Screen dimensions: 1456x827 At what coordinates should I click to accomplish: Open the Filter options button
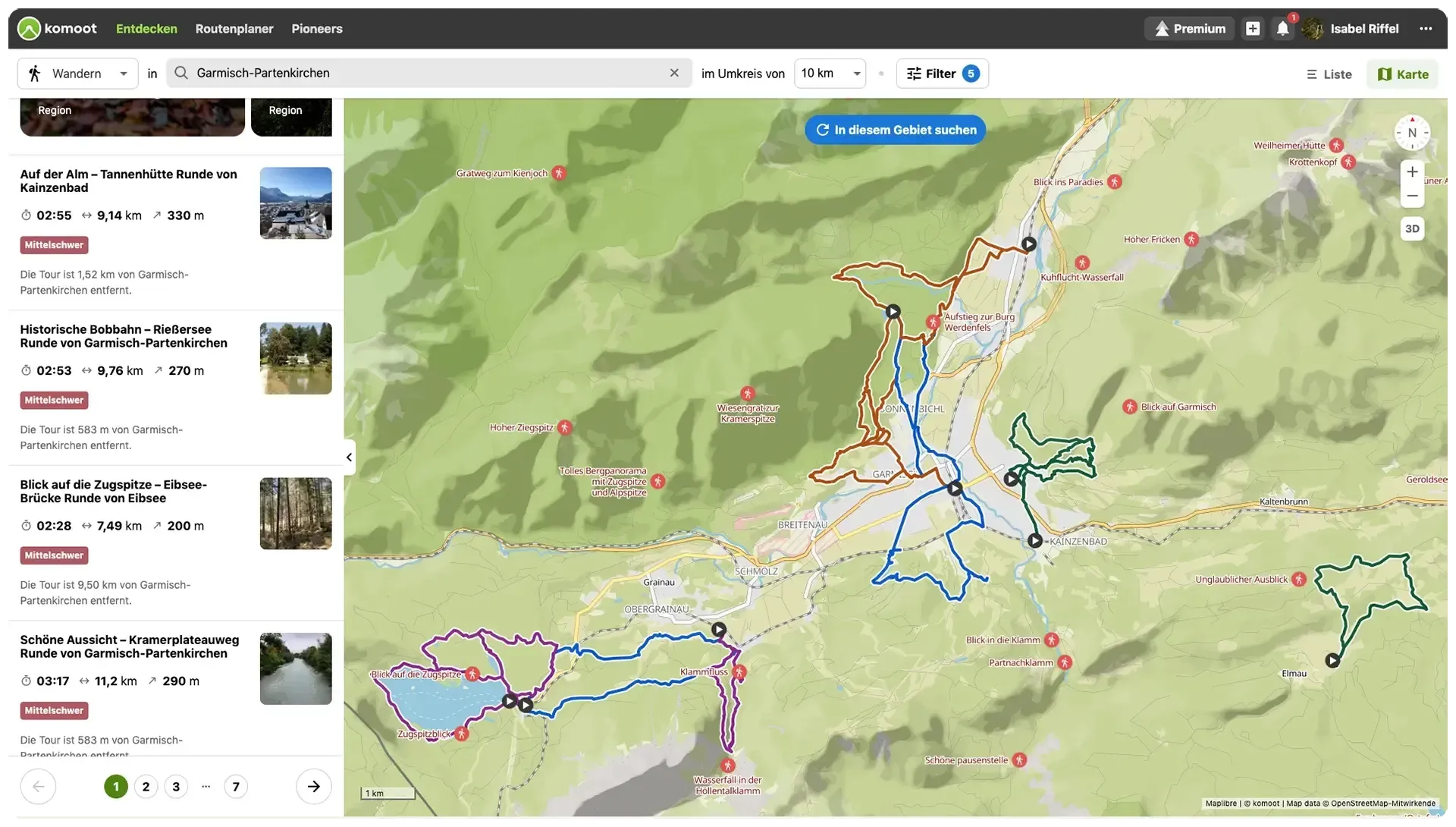tap(942, 74)
